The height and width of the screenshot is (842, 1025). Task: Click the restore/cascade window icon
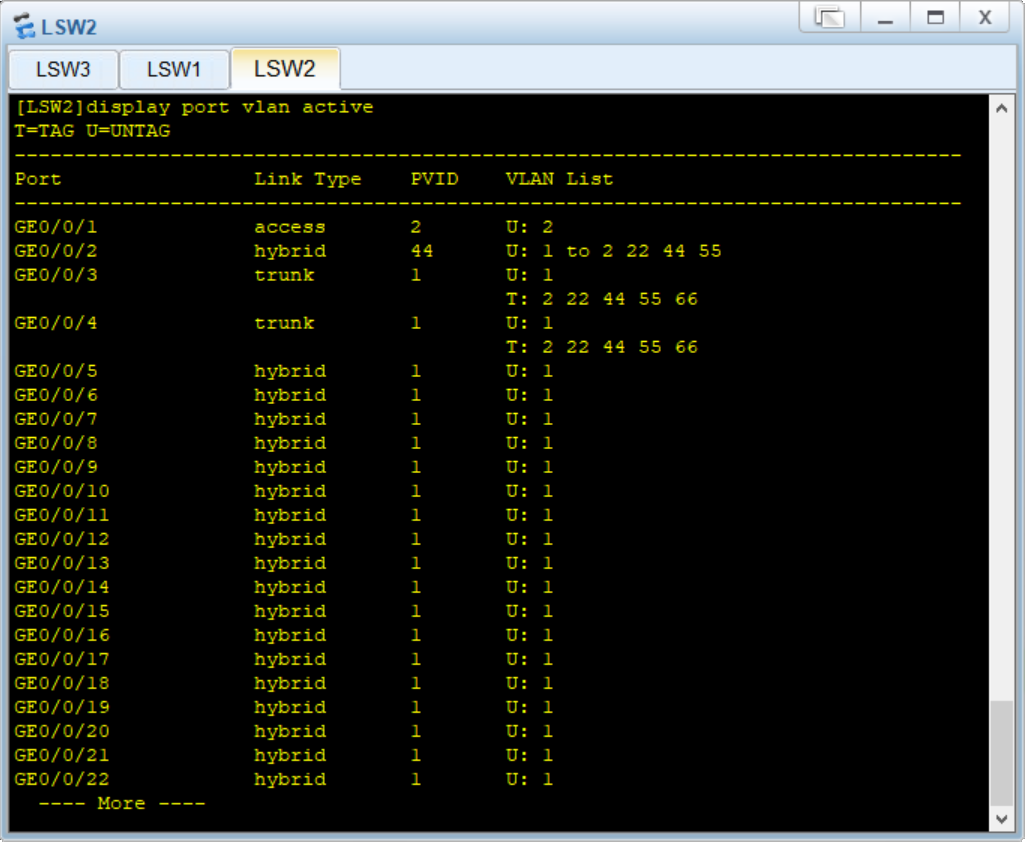pyautogui.click(x=830, y=17)
